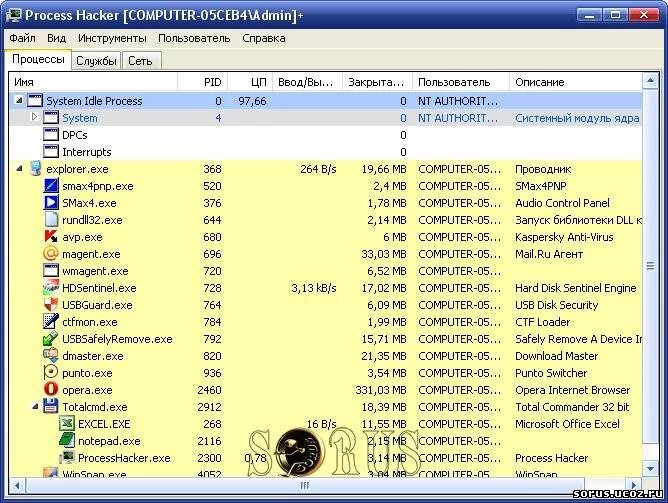Select the Interrupts row name
Image resolution: width=668 pixels, height=503 pixels.
coord(86,152)
